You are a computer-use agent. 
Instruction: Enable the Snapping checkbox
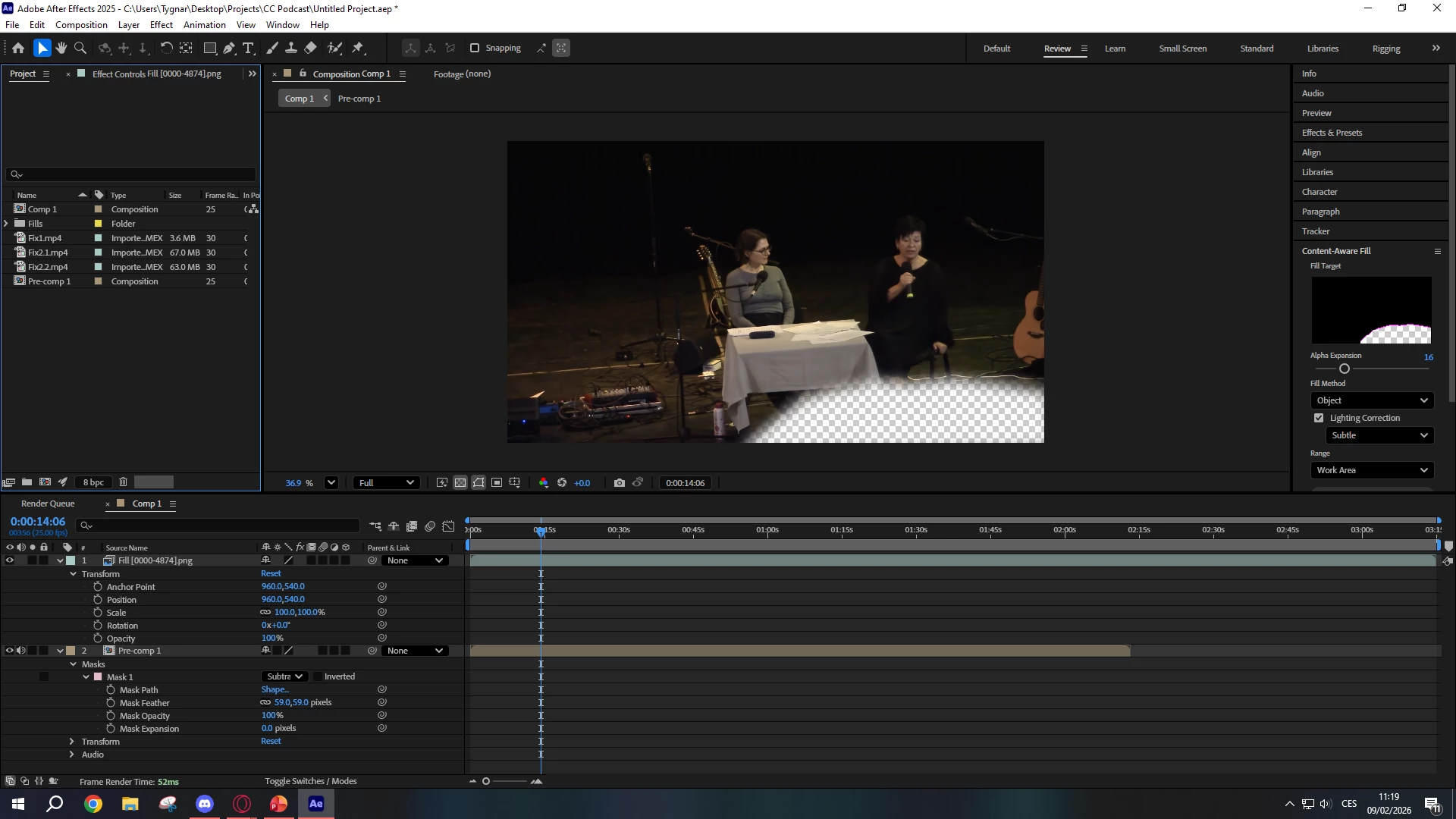click(475, 48)
